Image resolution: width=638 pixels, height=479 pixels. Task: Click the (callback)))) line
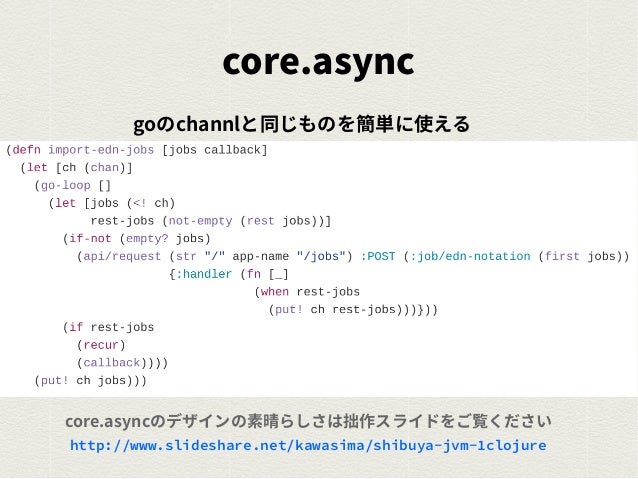[122, 363]
